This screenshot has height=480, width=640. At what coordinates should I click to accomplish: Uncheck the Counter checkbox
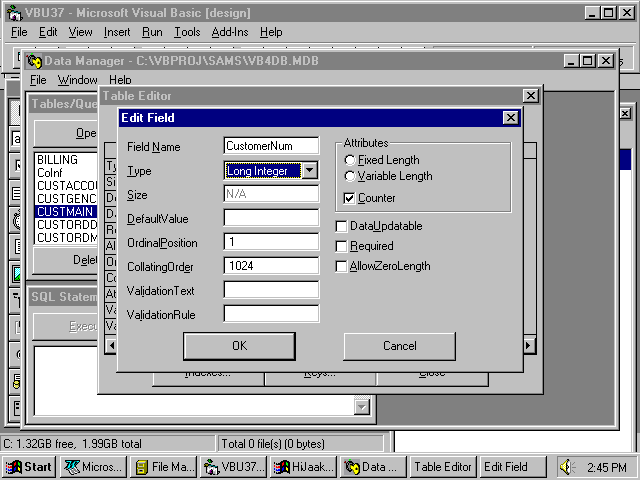point(349,198)
